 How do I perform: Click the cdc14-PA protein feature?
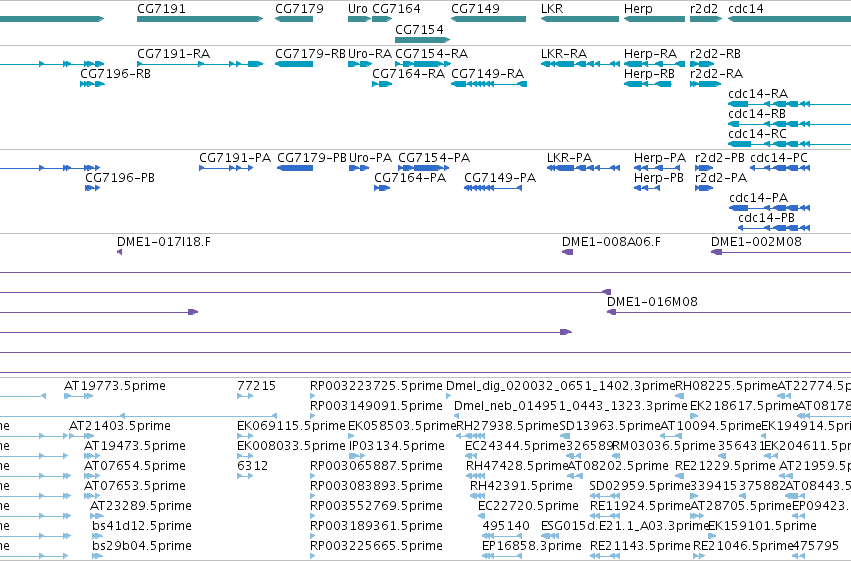[770, 208]
